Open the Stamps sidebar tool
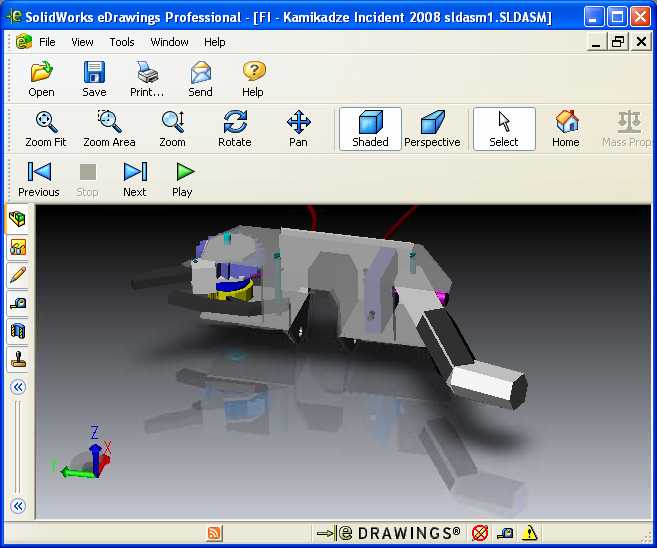 click(x=18, y=359)
